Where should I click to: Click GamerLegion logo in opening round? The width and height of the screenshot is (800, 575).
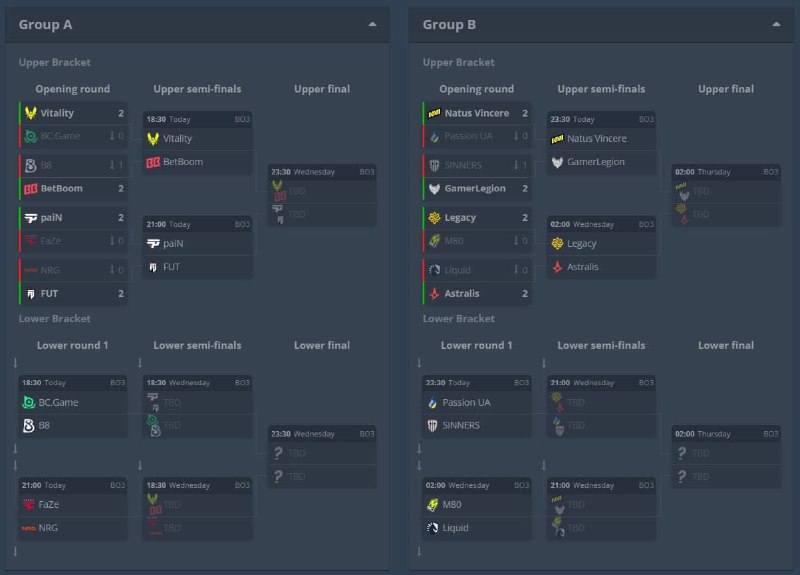(x=434, y=189)
